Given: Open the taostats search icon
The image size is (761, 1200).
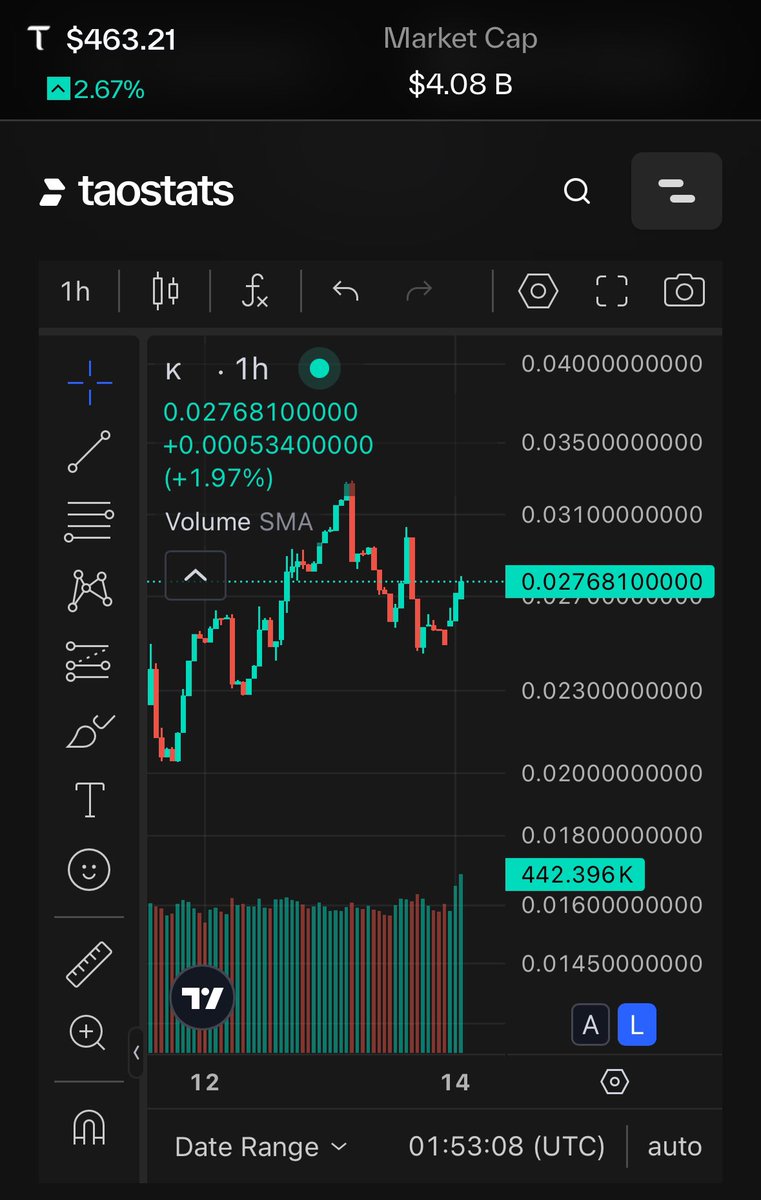Looking at the screenshot, I should tap(577, 190).
